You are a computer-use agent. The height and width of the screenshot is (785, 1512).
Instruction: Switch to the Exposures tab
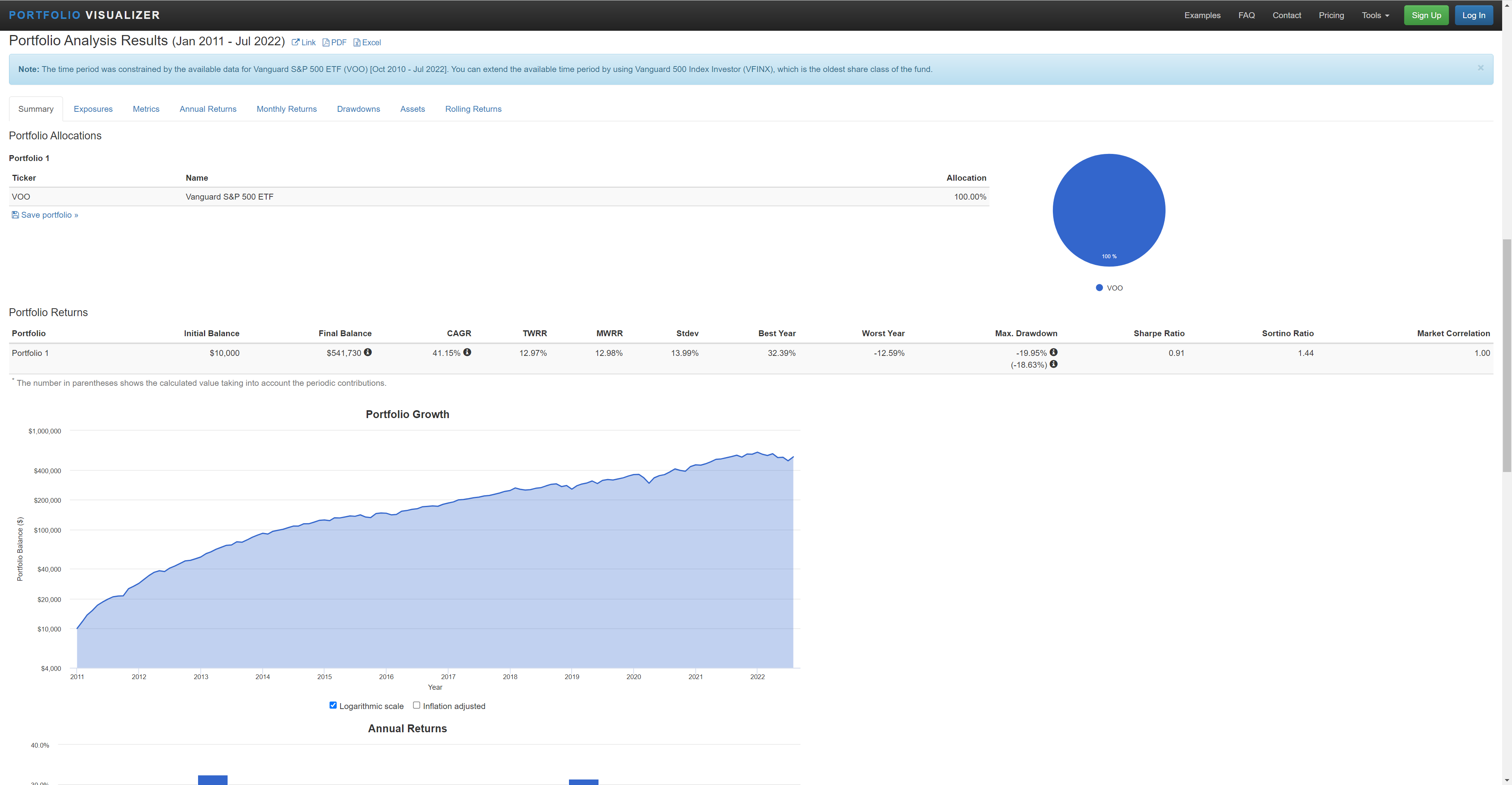coord(93,109)
